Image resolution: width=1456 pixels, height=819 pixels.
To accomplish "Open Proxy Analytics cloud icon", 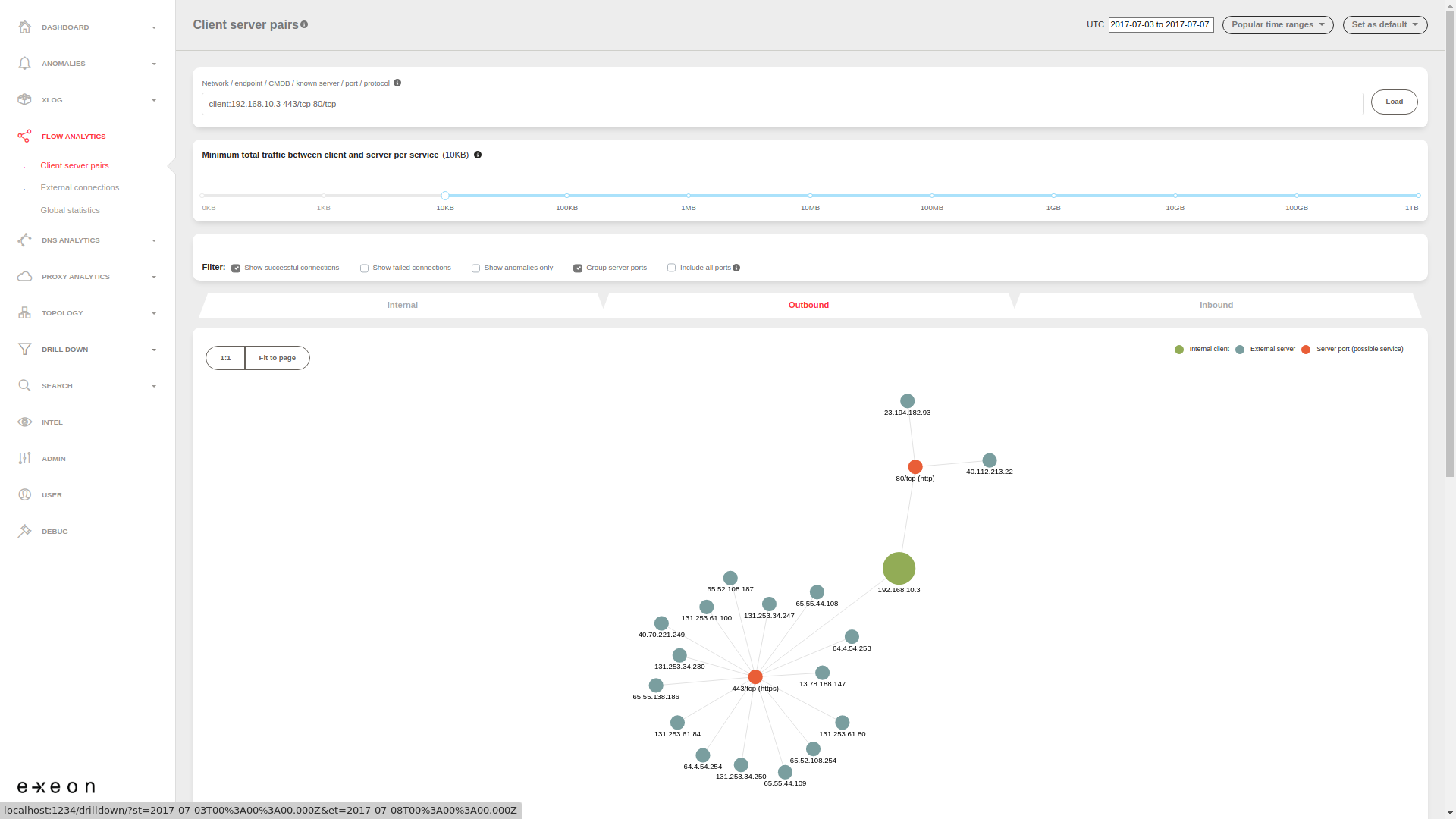I will tap(24, 277).
